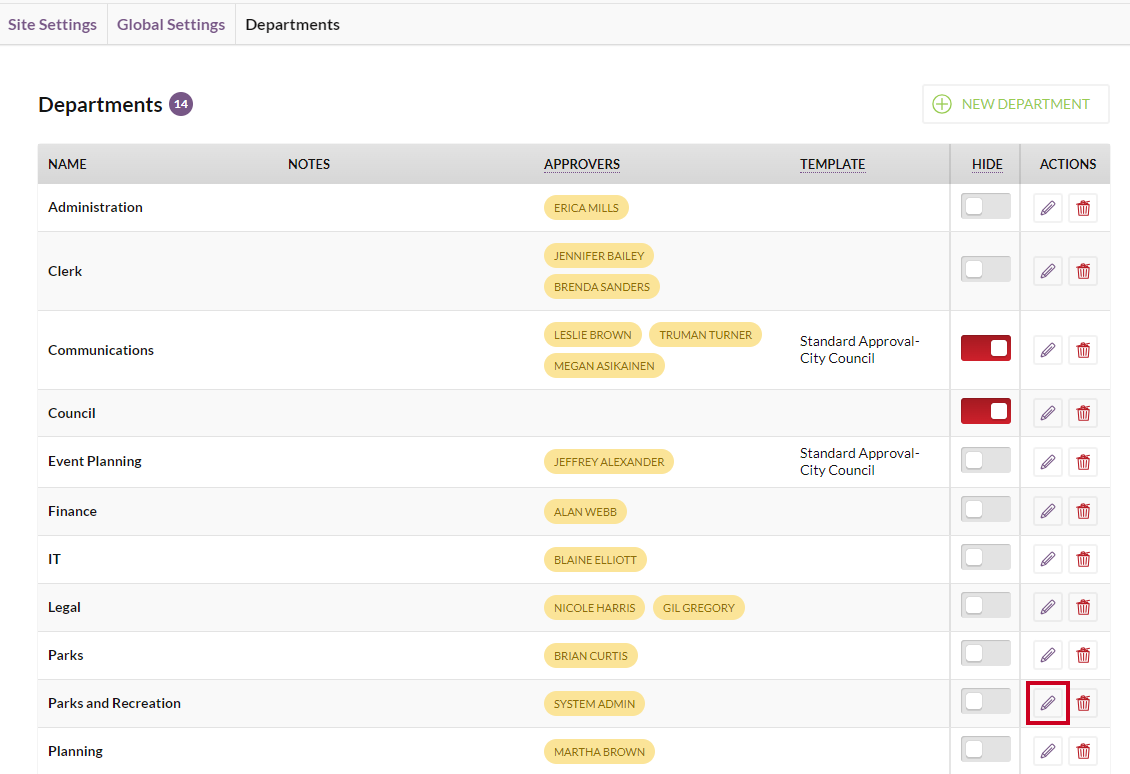The height and width of the screenshot is (774, 1130).
Task: Click the Communications department name
Action: pyautogui.click(x=101, y=350)
